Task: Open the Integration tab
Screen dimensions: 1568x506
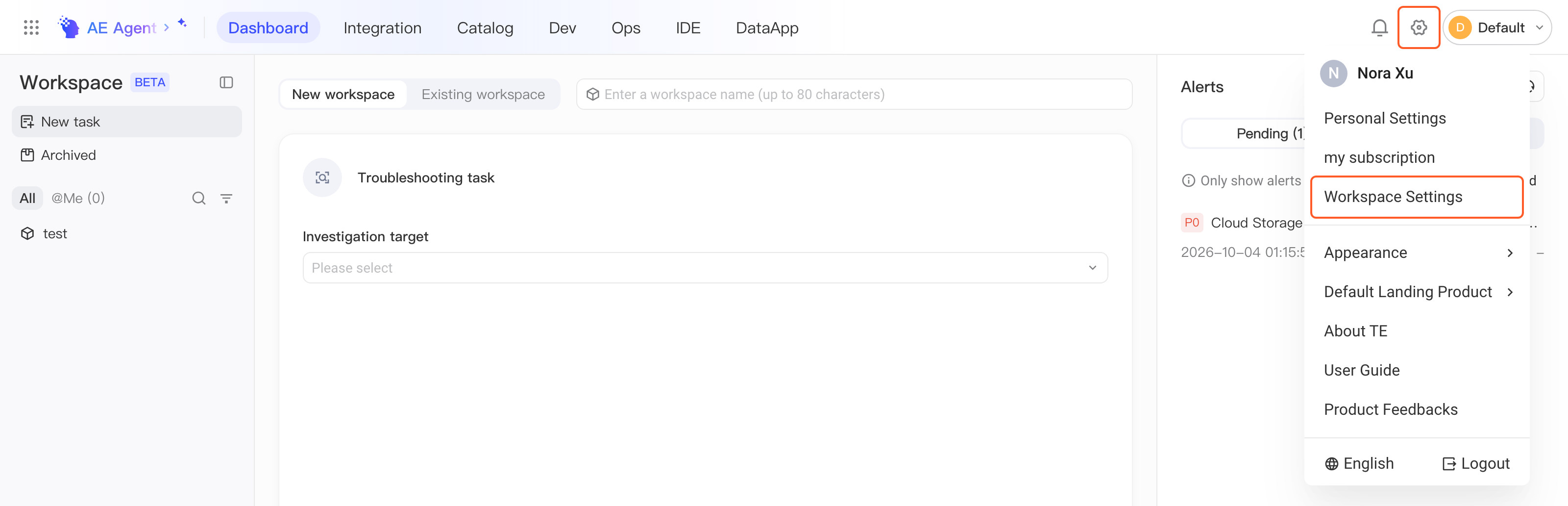Action: [x=382, y=27]
